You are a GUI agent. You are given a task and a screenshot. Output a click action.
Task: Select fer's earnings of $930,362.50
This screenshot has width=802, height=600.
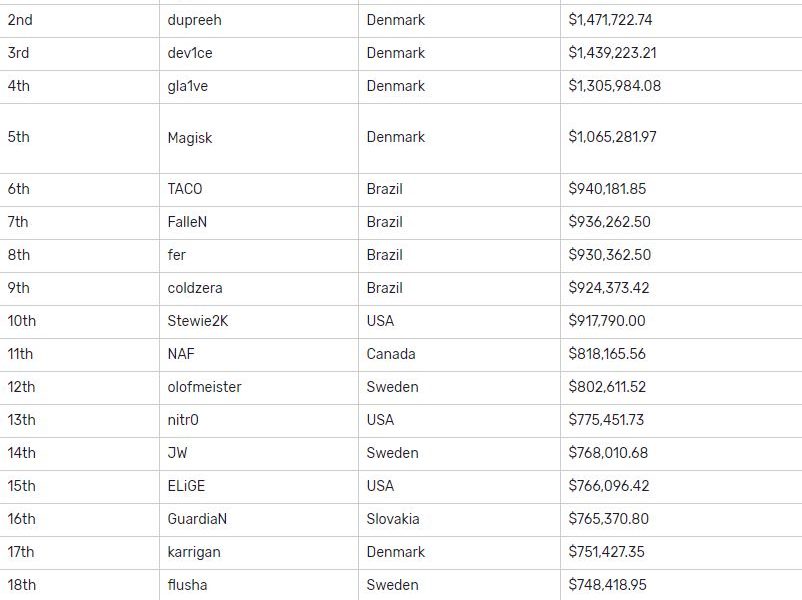point(609,255)
